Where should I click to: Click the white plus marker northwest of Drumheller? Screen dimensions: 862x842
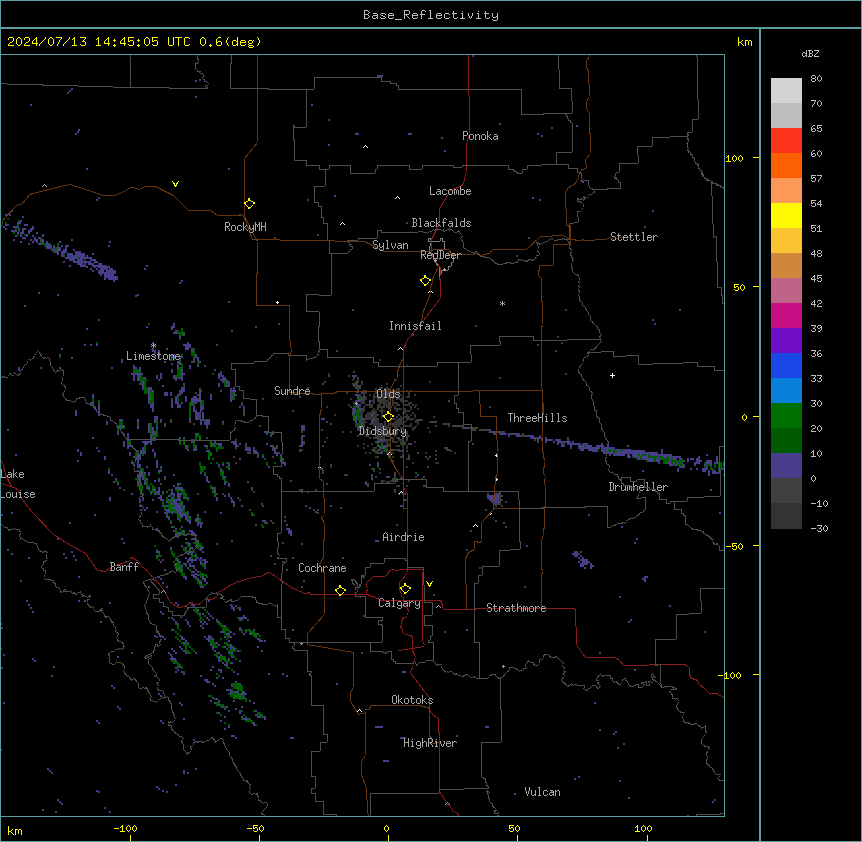(x=612, y=375)
